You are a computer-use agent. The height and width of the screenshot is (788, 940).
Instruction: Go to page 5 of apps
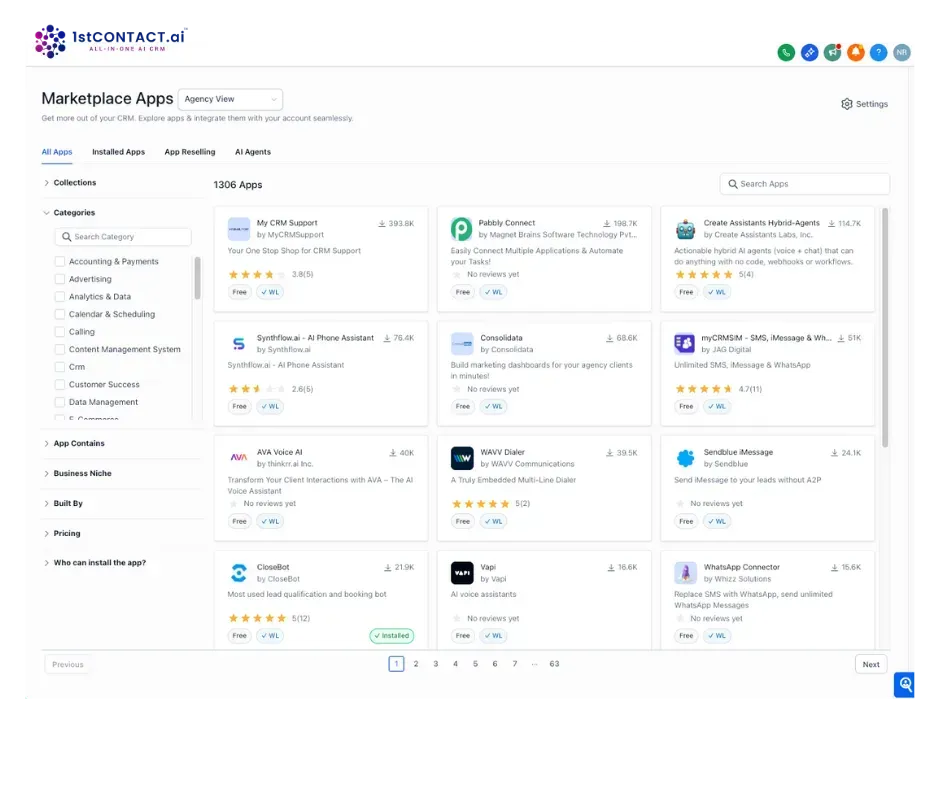(475, 664)
